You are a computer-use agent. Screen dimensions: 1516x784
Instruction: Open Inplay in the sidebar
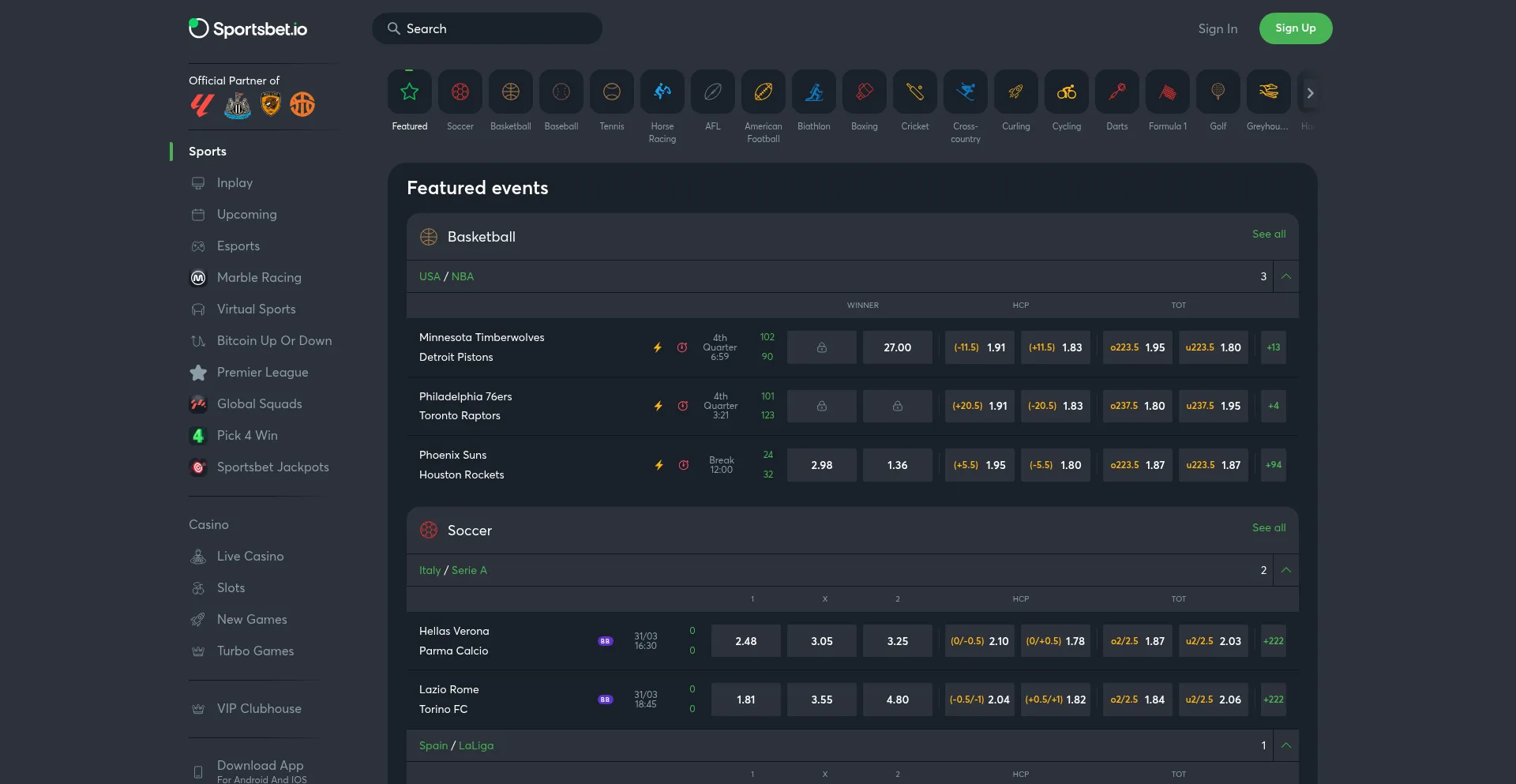235,182
